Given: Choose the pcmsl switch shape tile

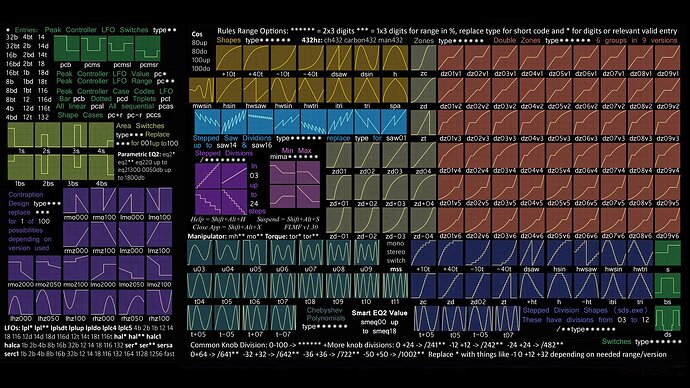Looking at the screenshot, I should pyautogui.click(x=121, y=48).
